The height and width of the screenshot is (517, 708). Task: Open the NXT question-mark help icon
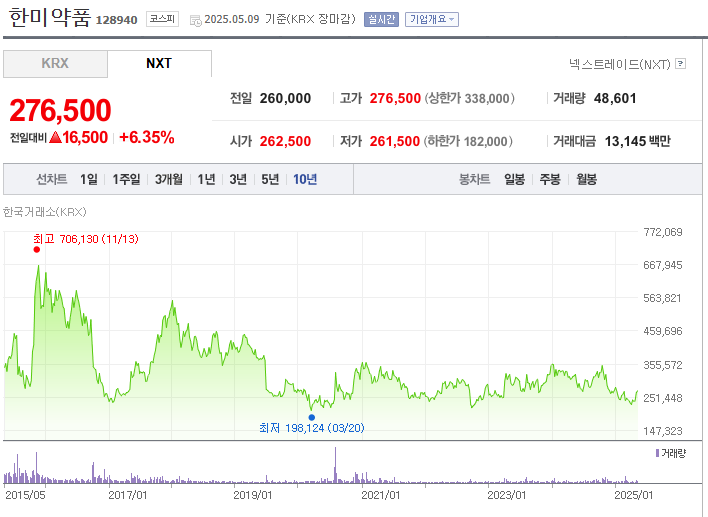point(680,64)
